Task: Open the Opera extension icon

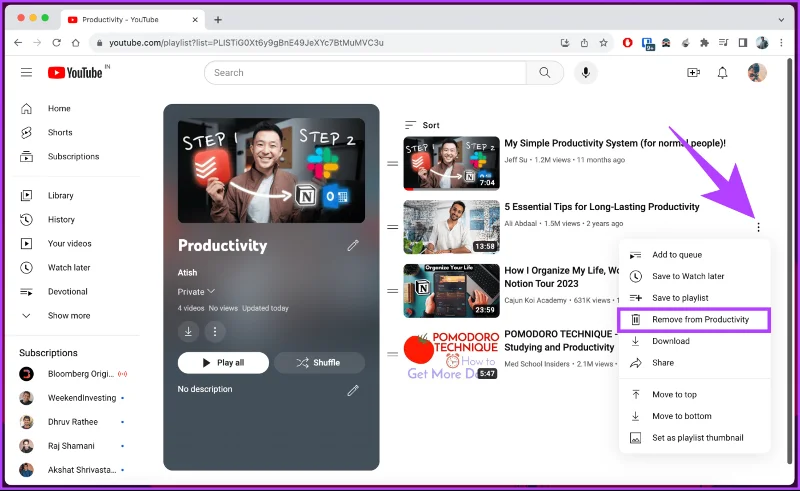Action: (628, 43)
